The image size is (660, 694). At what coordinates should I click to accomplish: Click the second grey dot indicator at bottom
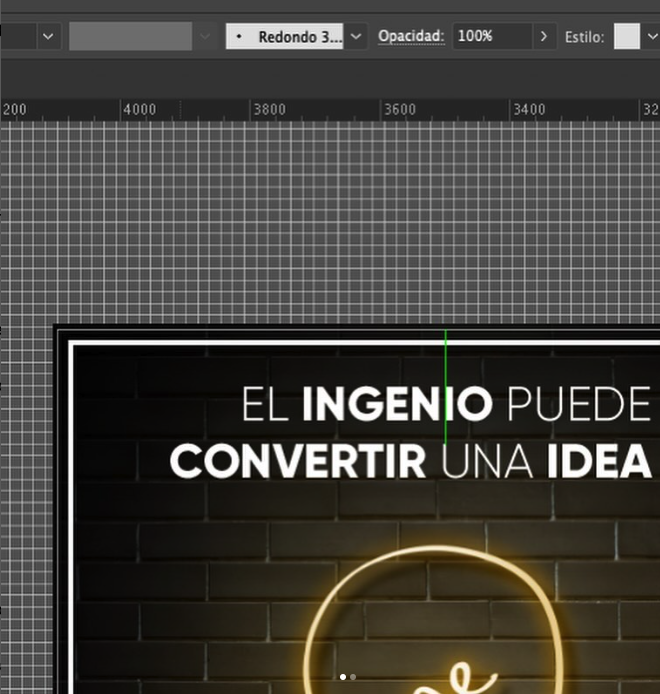coord(353,677)
